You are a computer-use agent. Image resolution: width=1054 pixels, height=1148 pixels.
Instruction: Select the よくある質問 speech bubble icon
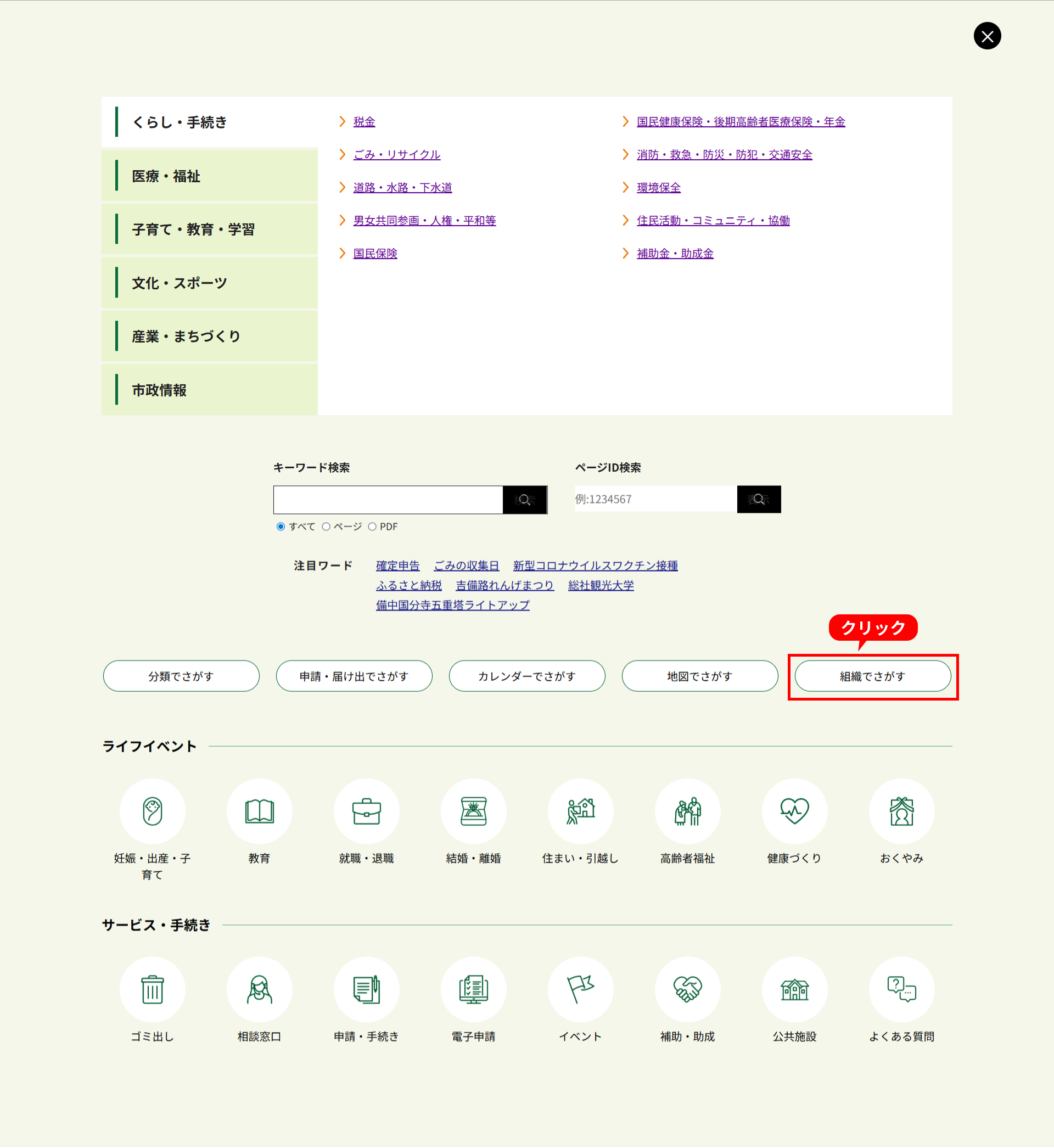901,989
